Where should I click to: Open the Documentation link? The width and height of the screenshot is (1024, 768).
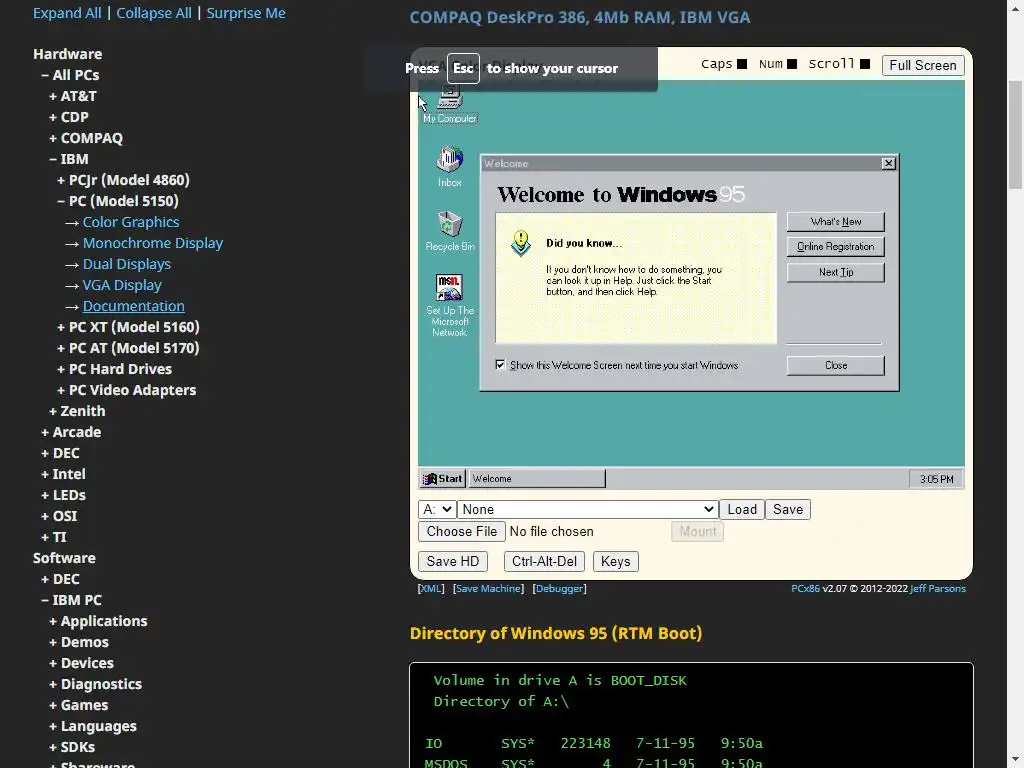point(133,306)
